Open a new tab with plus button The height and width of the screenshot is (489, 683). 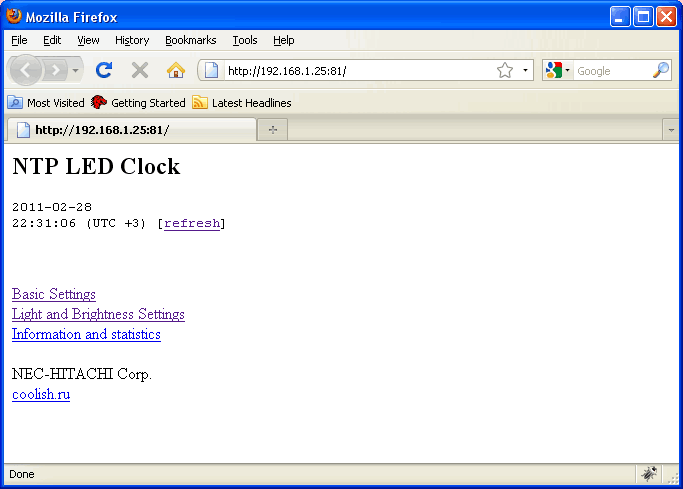272,130
